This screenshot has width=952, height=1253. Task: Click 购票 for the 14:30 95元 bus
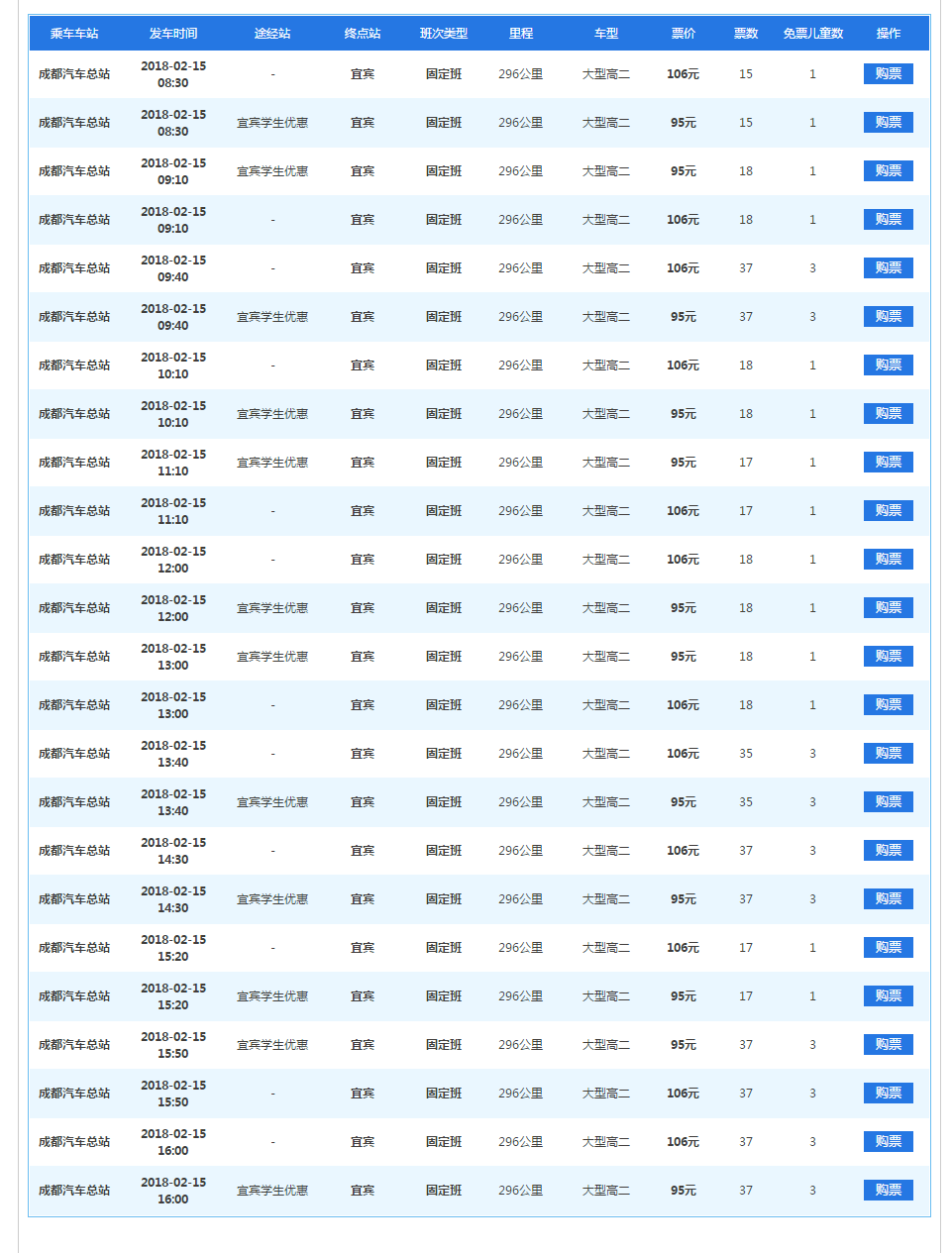point(888,899)
